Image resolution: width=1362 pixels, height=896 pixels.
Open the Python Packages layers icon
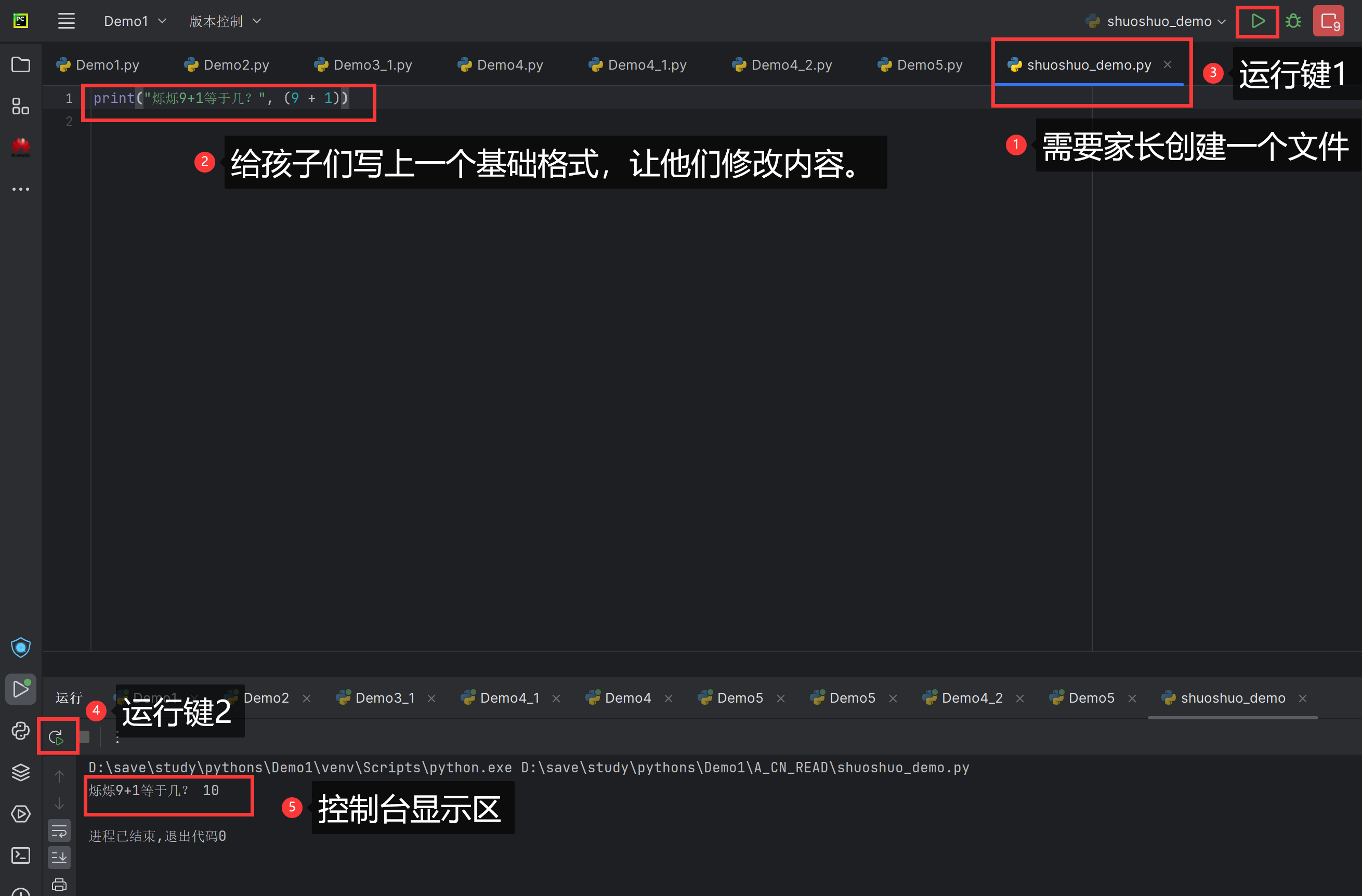21,772
